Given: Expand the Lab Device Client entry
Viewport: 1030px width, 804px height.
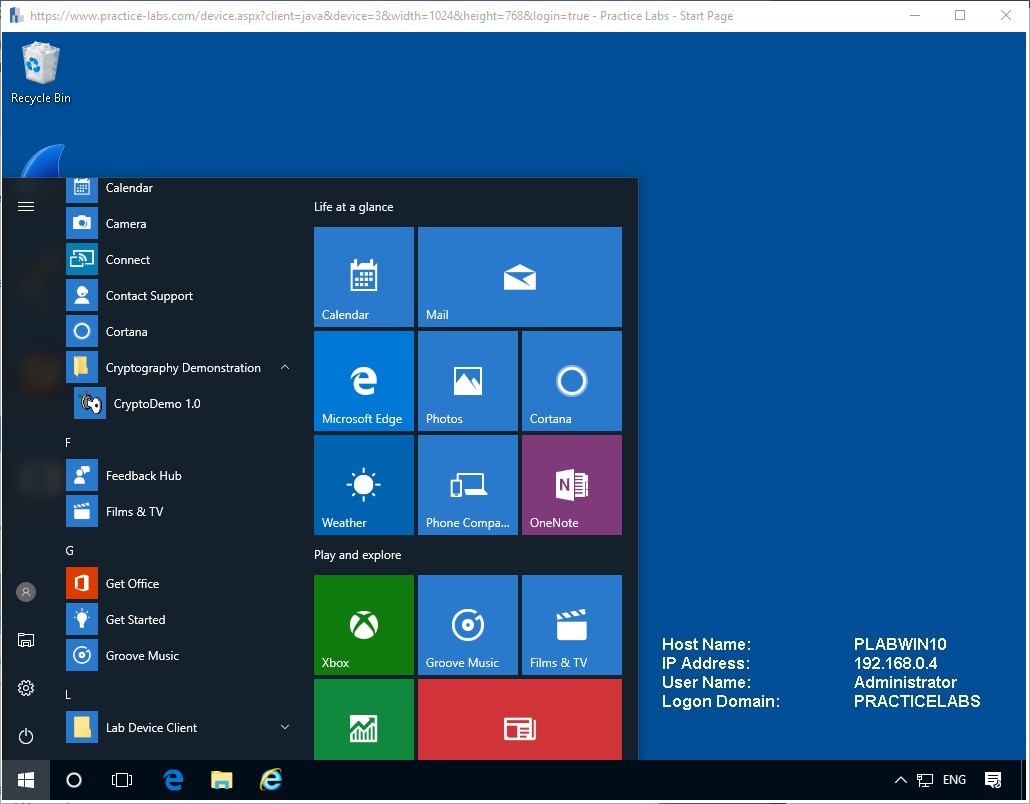Looking at the screenshot, I should click(x=285, y=727).
